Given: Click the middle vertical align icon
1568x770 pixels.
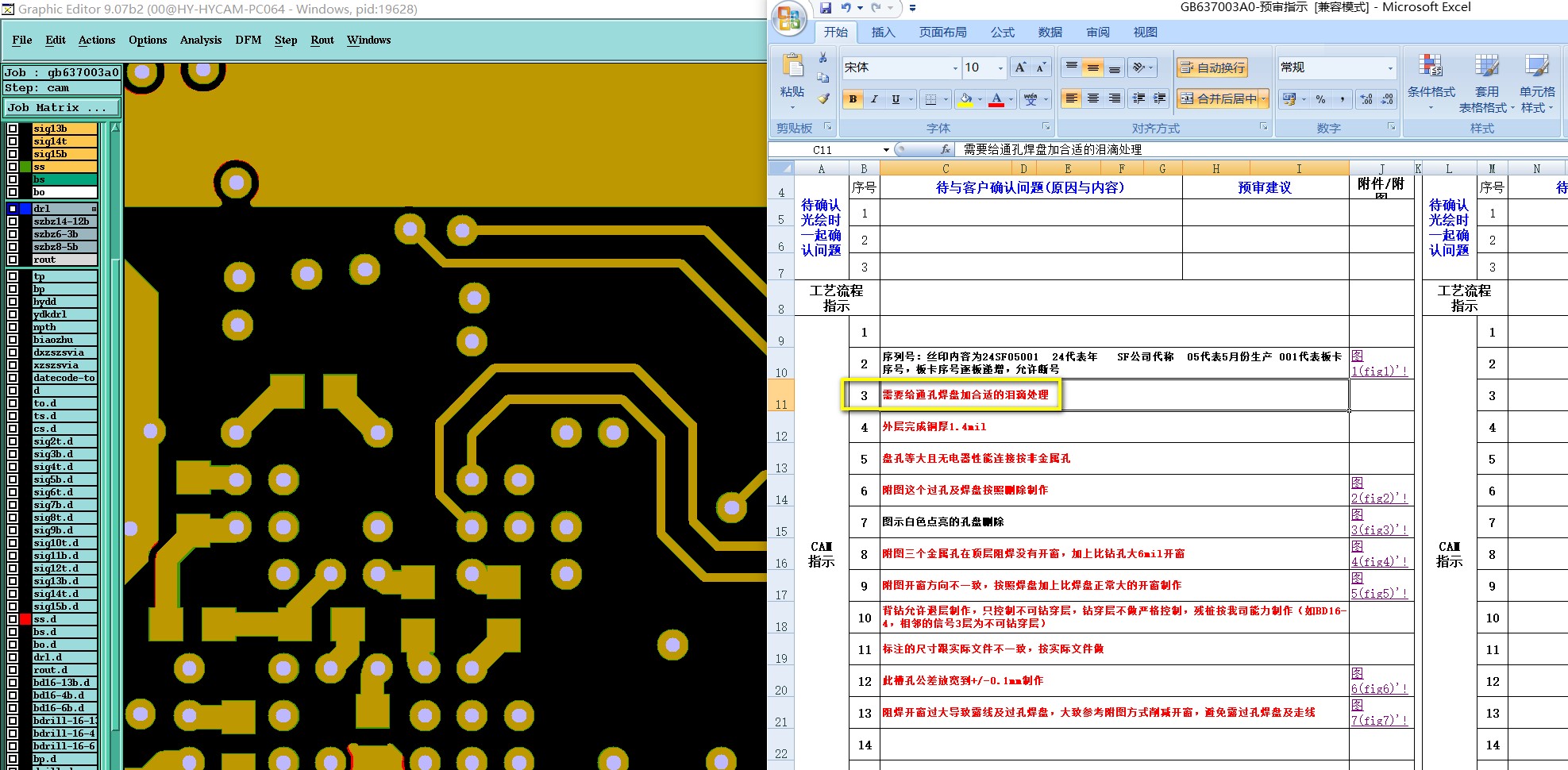Looking at the screenshot, I should click(x=1093, y=67).
